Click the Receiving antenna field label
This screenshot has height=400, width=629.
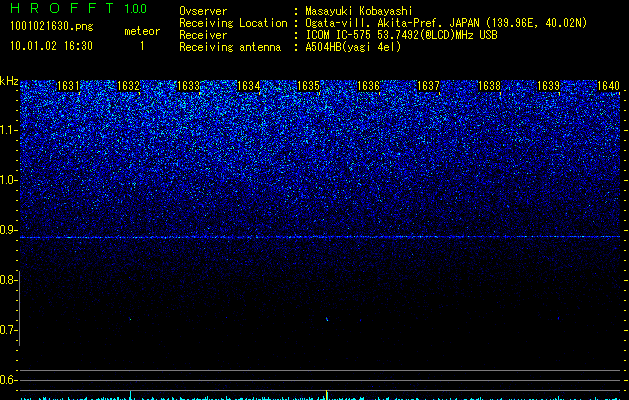pyautogui.click(x=230, y=47)
